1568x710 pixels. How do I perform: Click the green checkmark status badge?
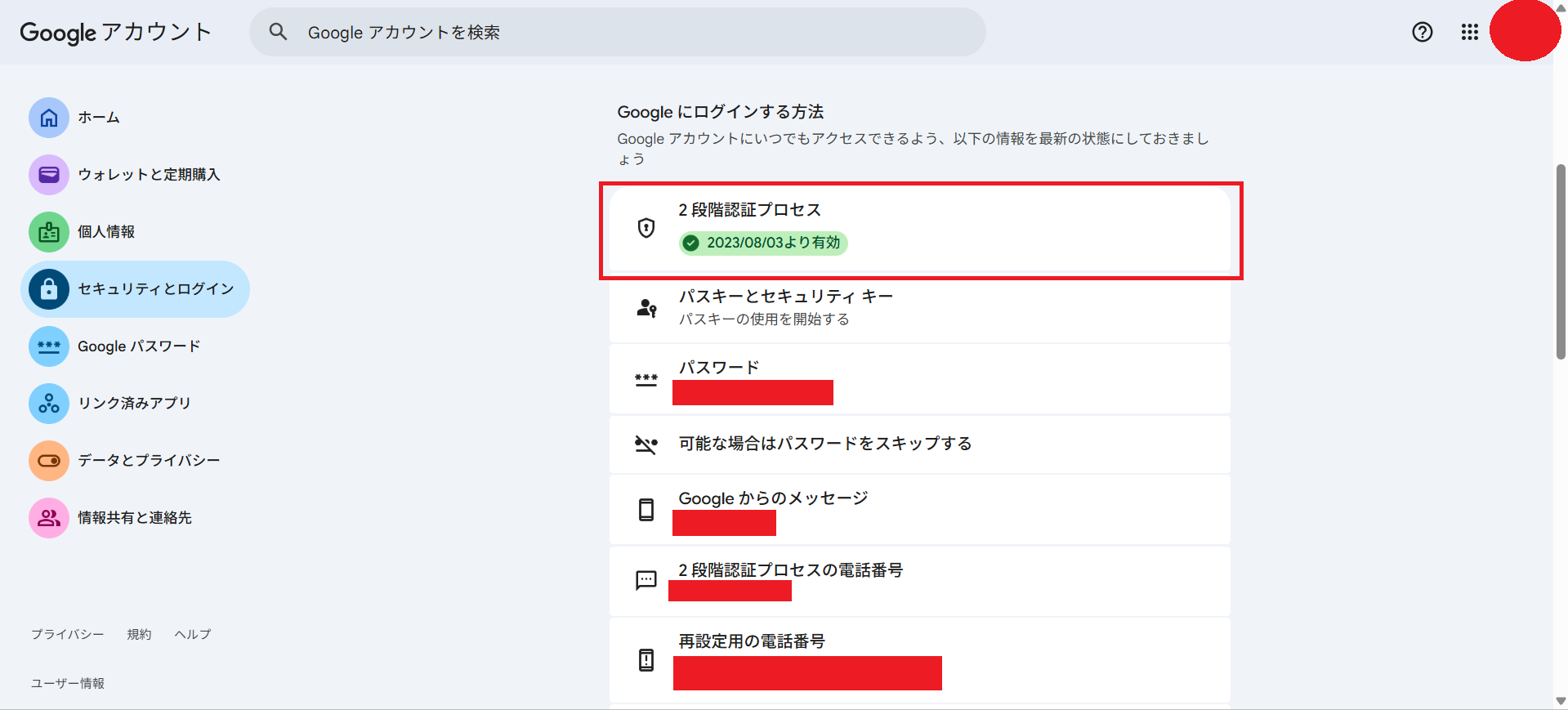691,243
